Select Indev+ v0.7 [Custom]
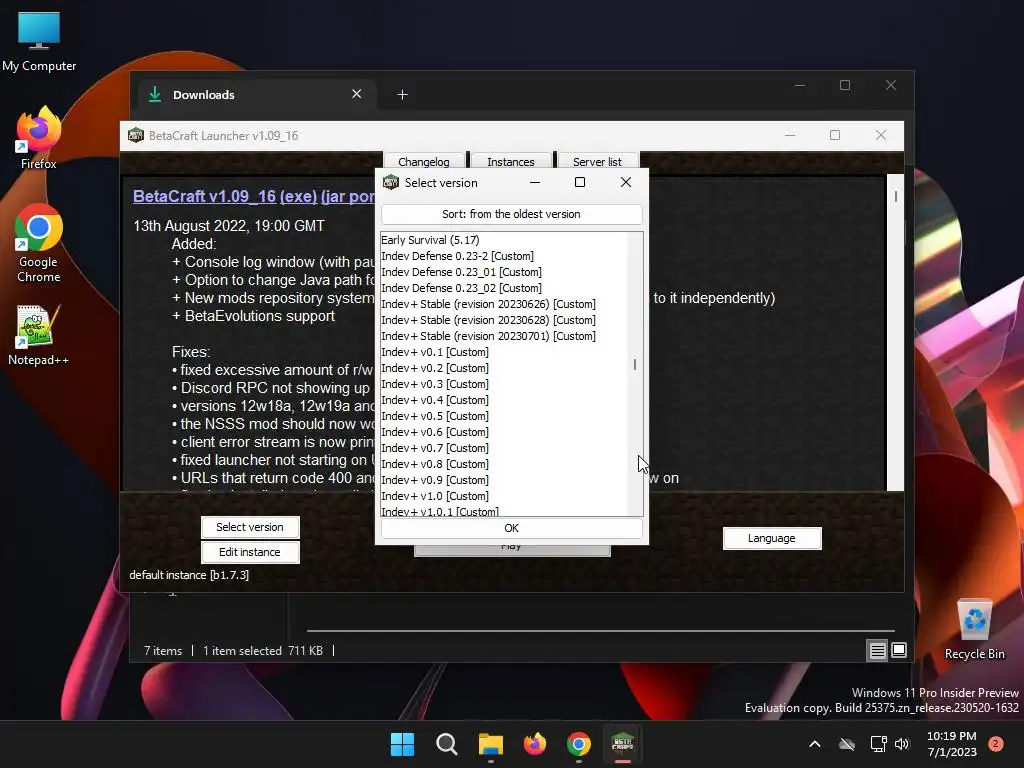The image size is (1024, 768). coord(504,448)
